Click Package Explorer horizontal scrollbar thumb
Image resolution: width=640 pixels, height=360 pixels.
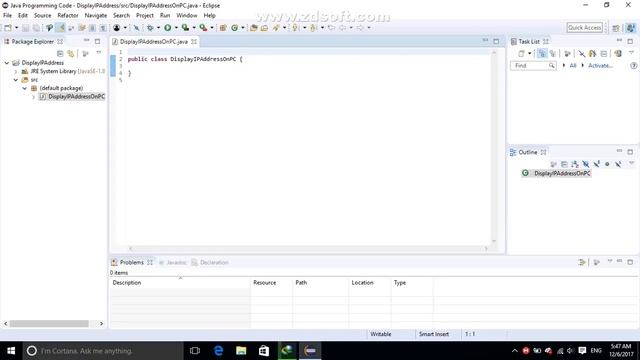tap(49, 324)
